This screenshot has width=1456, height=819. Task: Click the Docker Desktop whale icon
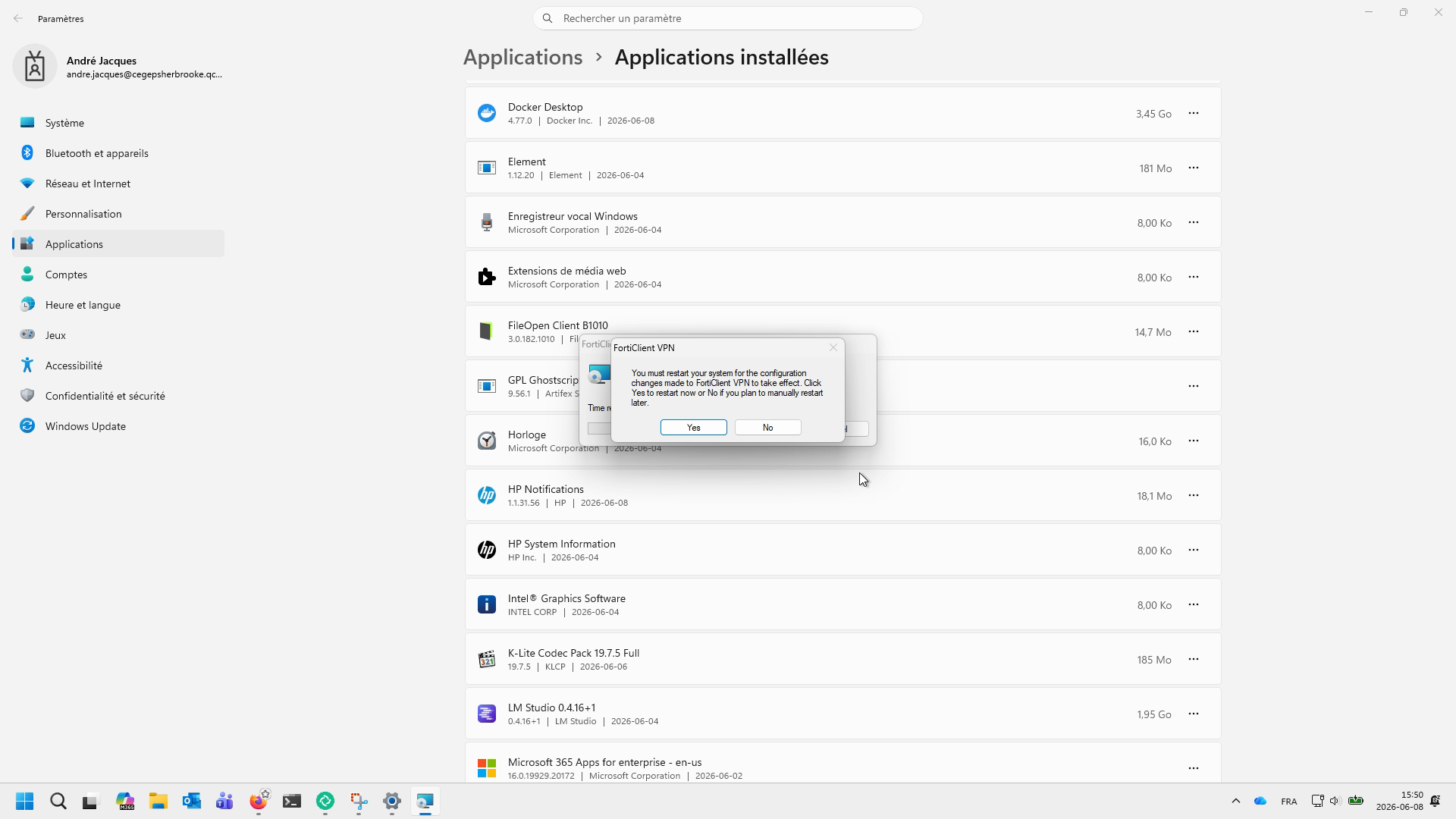coord(487,113)
